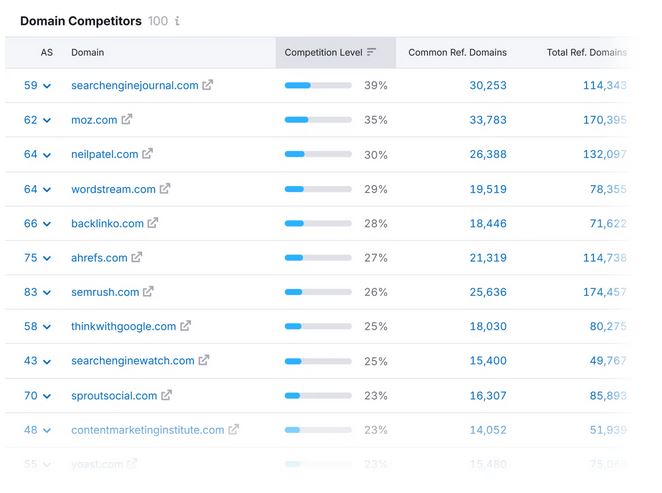Open external link icon for wordstream.com

coord(165,188)
